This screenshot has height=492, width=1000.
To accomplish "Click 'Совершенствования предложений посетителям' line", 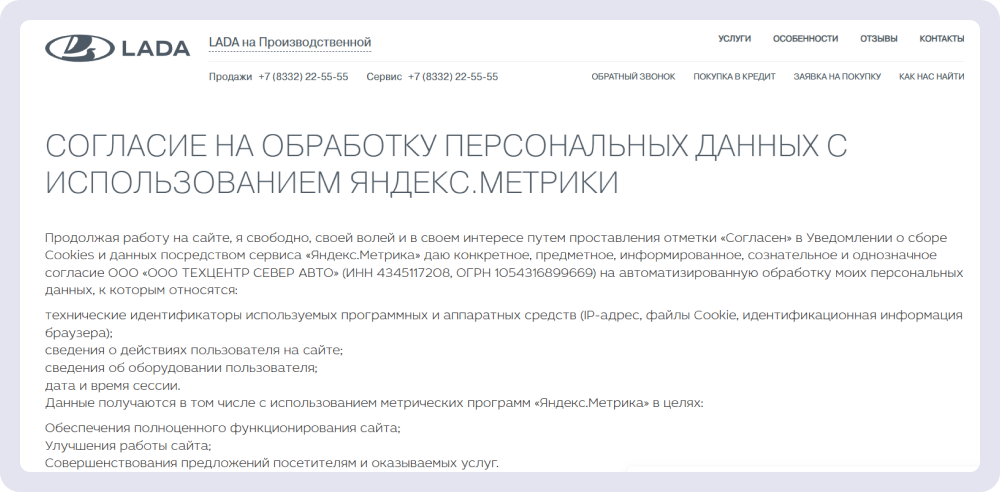I will point(272,463).
